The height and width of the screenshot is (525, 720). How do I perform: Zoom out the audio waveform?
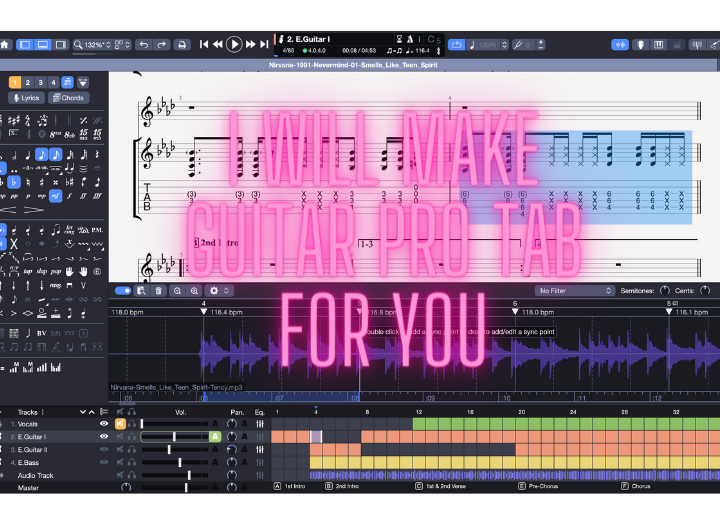177,291
